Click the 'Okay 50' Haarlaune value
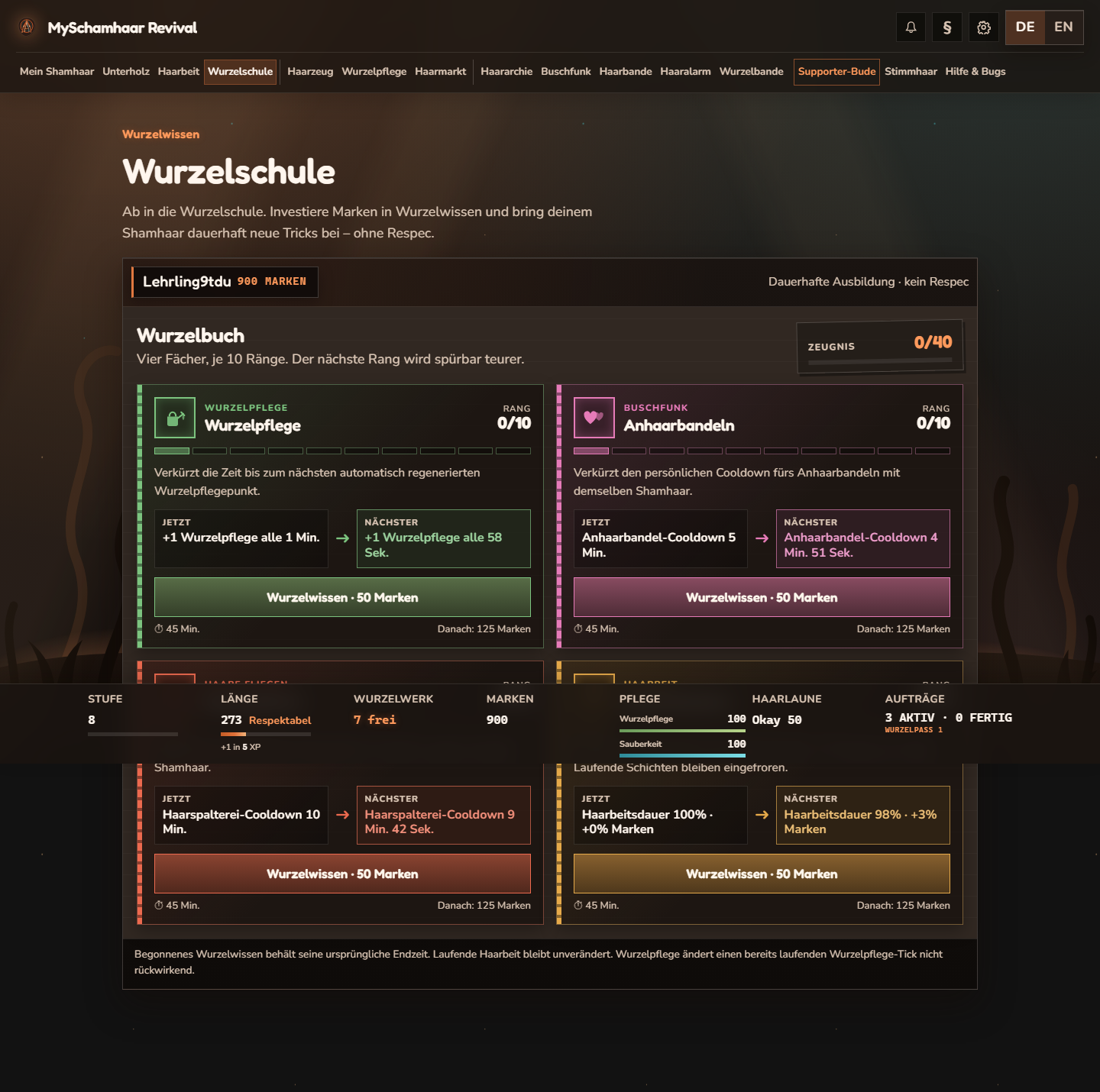 (777, 720)
